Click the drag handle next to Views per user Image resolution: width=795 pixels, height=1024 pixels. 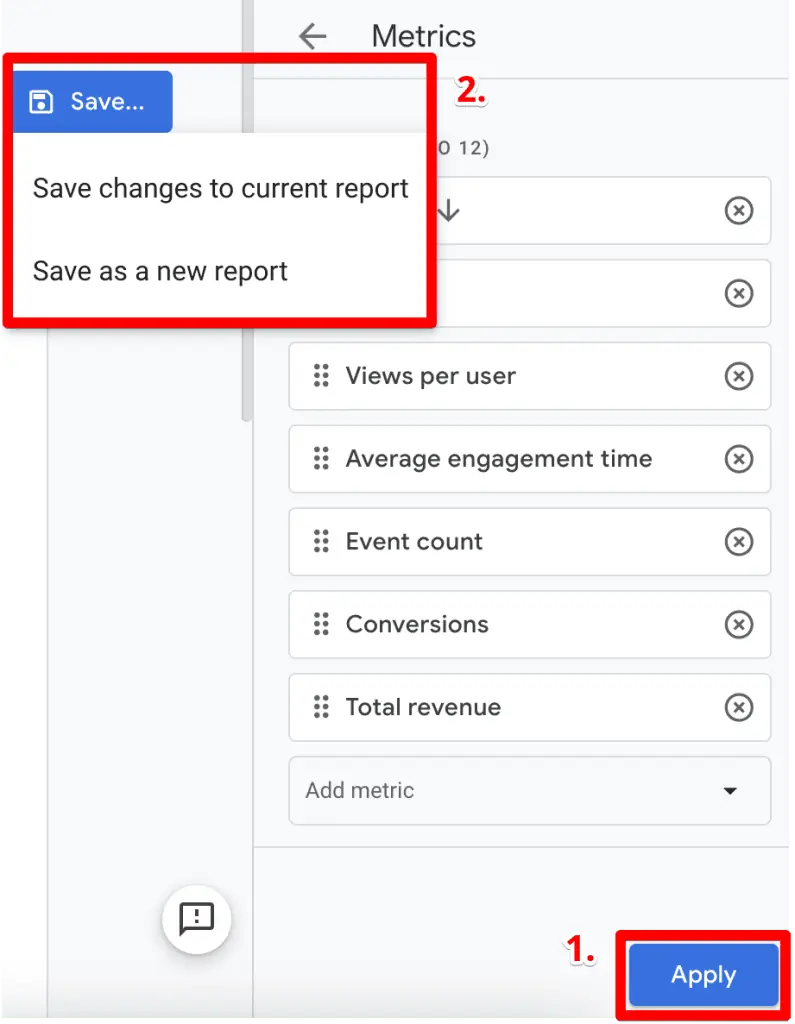(321, 376)
